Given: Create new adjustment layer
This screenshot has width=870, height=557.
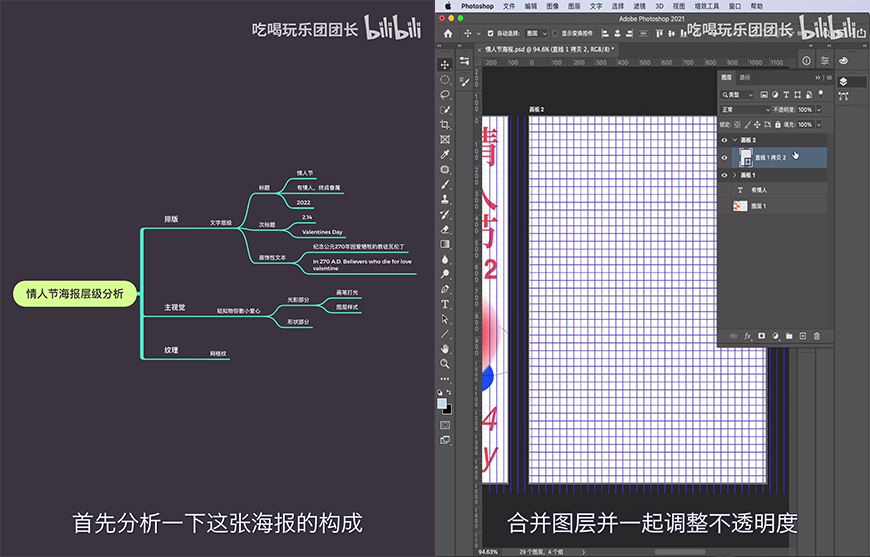Looking at the screenshot, I should click(x=775, y=336).
